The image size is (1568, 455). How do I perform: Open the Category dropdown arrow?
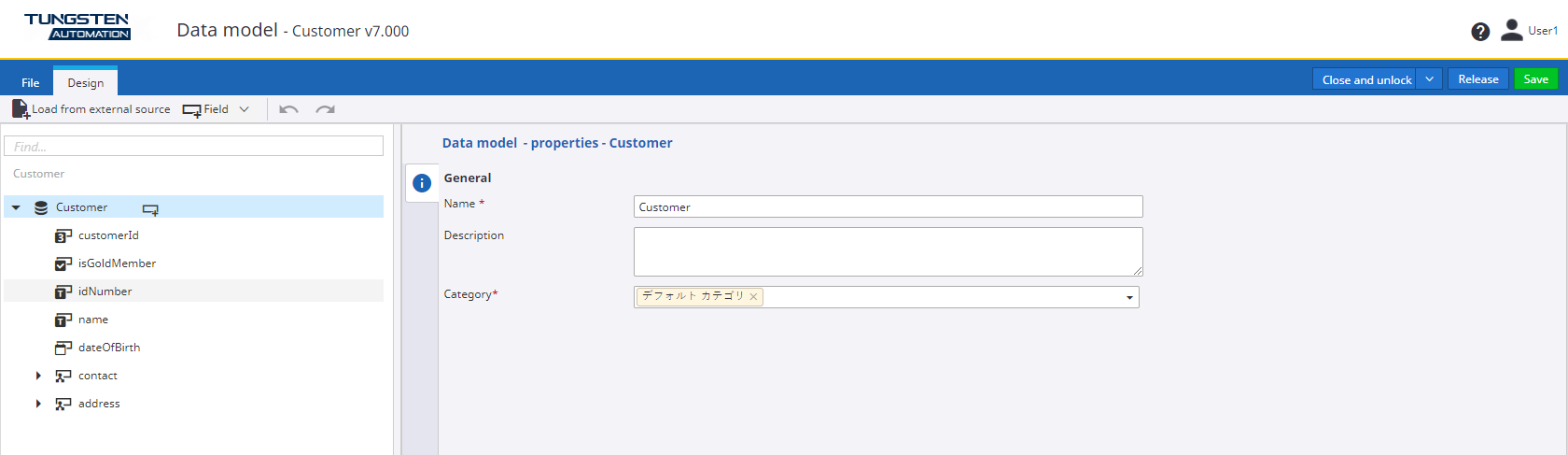1129,297
